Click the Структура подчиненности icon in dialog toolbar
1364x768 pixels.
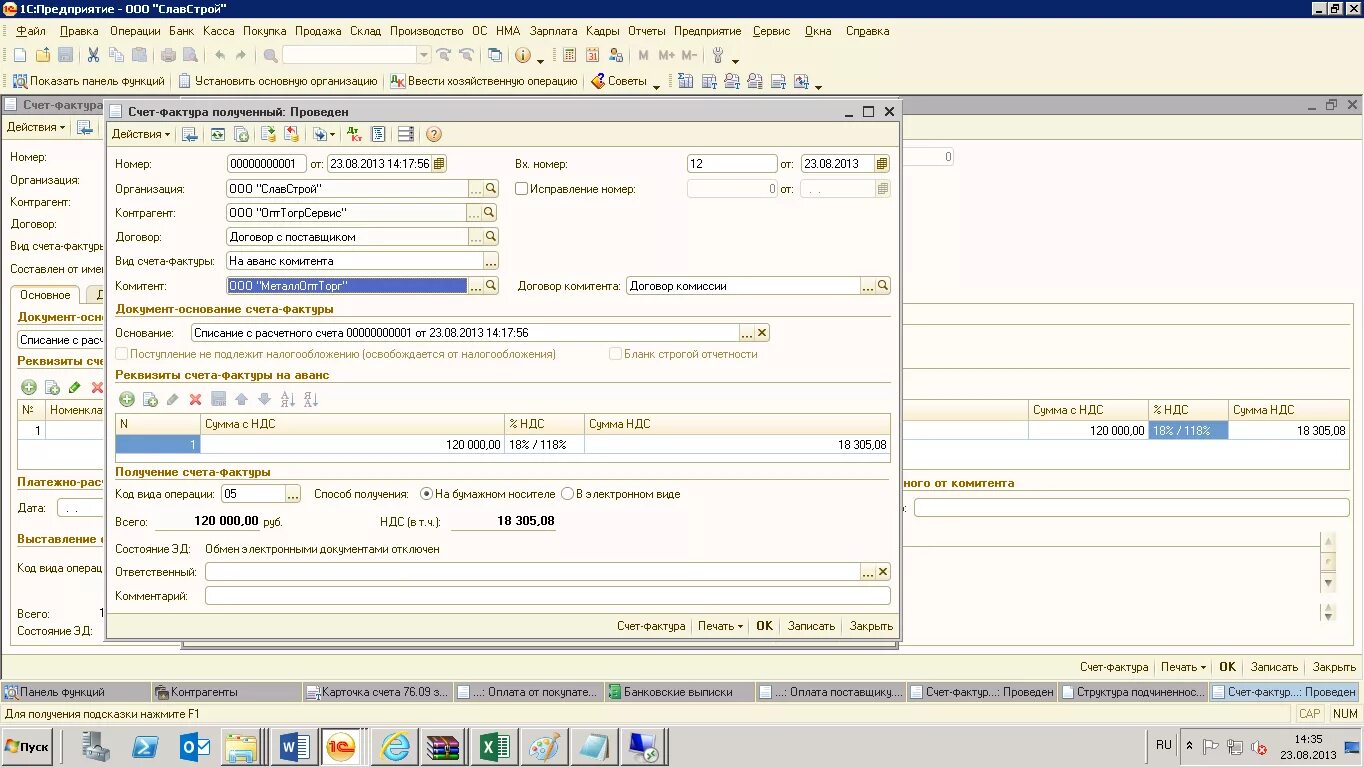click(x=378, y=134)
